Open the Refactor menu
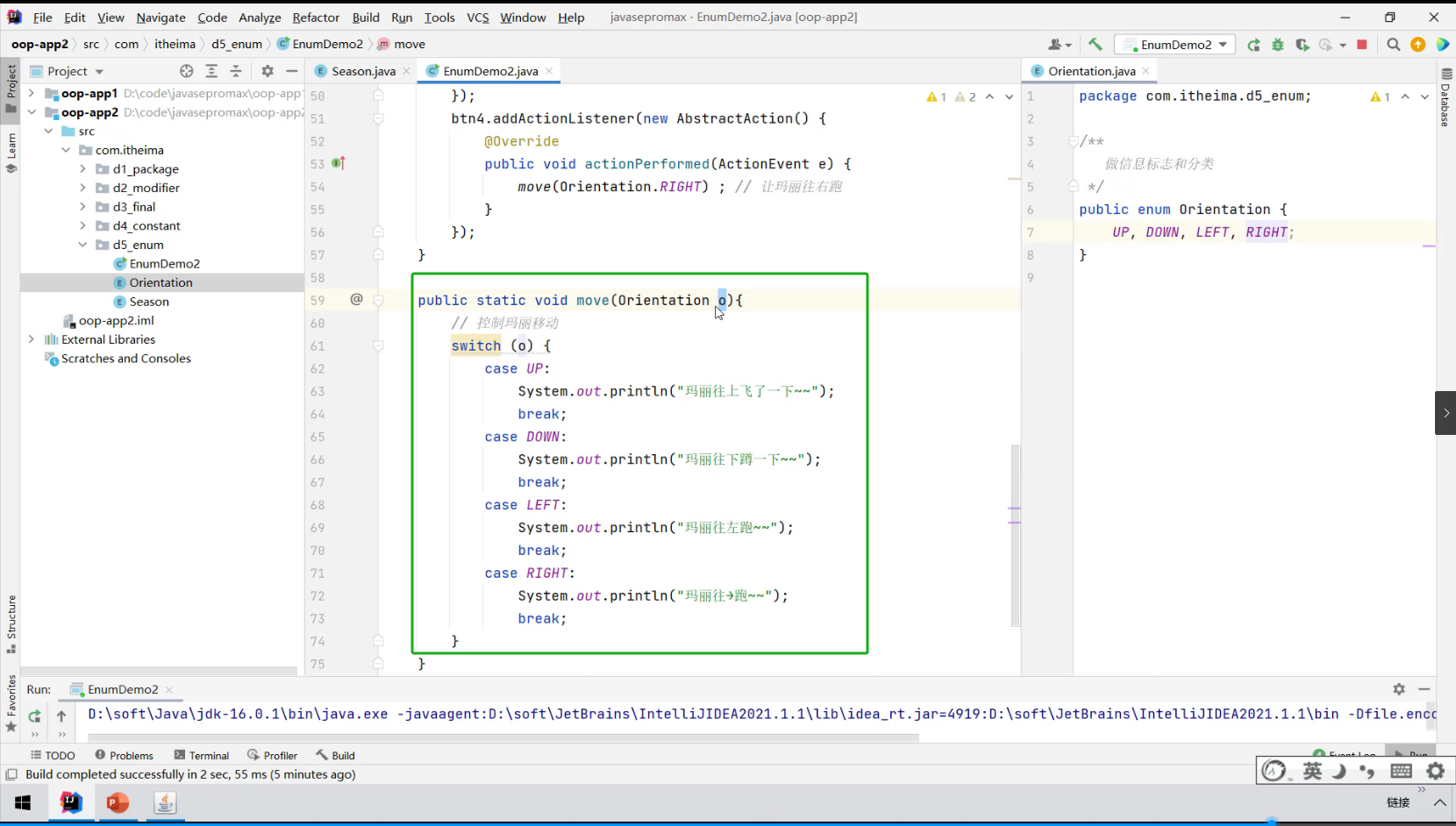Screen dimensions: 1456x826 [316, 18]
